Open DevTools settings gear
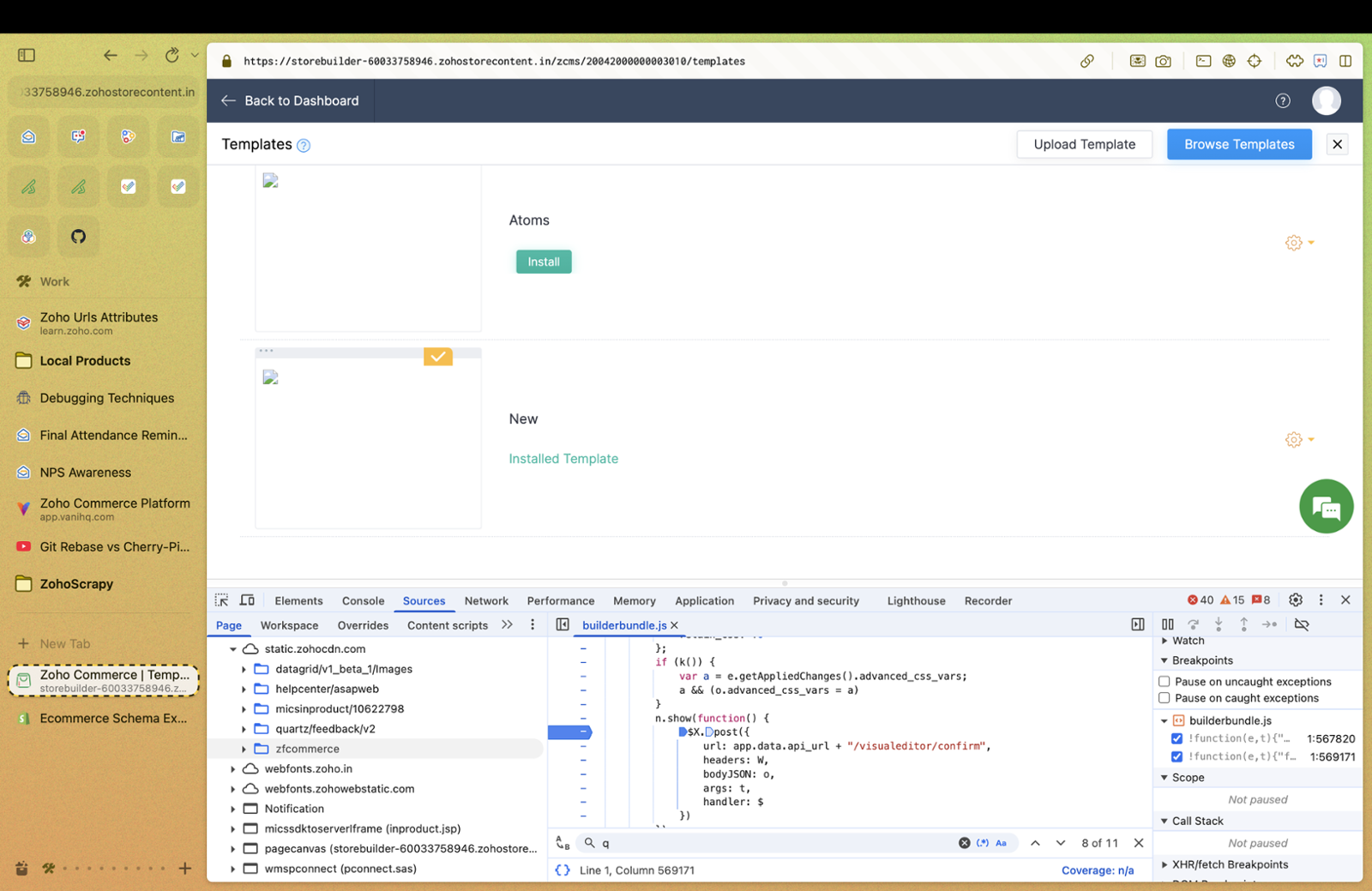Image resolution: width=1372 pixels, height=891 pixels. tap(1296, 600)
